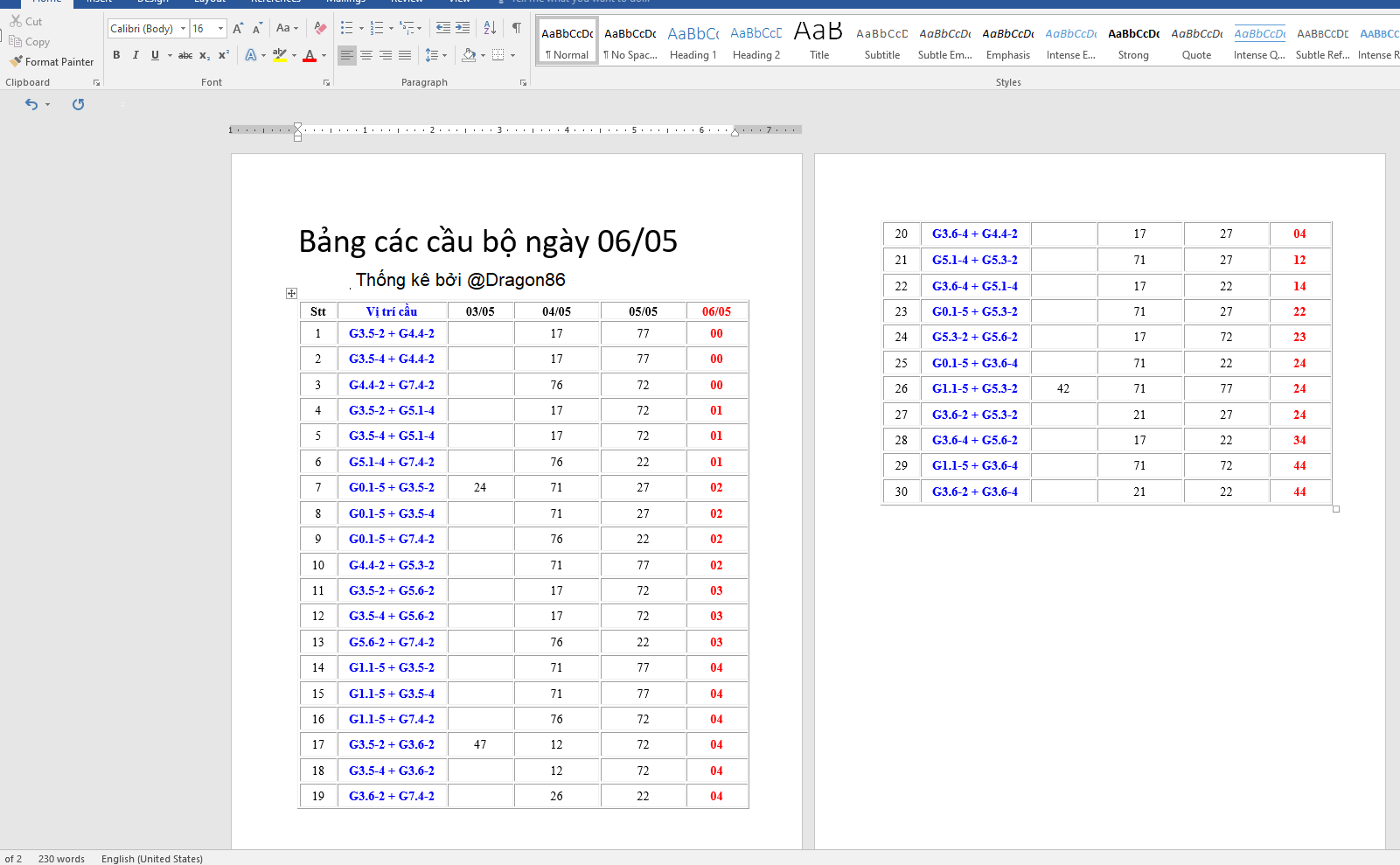Image resolution: width=1400 pixels, height=865 pixels.
Task: Toggle italic formatting
Action: [x=136, y=55]
